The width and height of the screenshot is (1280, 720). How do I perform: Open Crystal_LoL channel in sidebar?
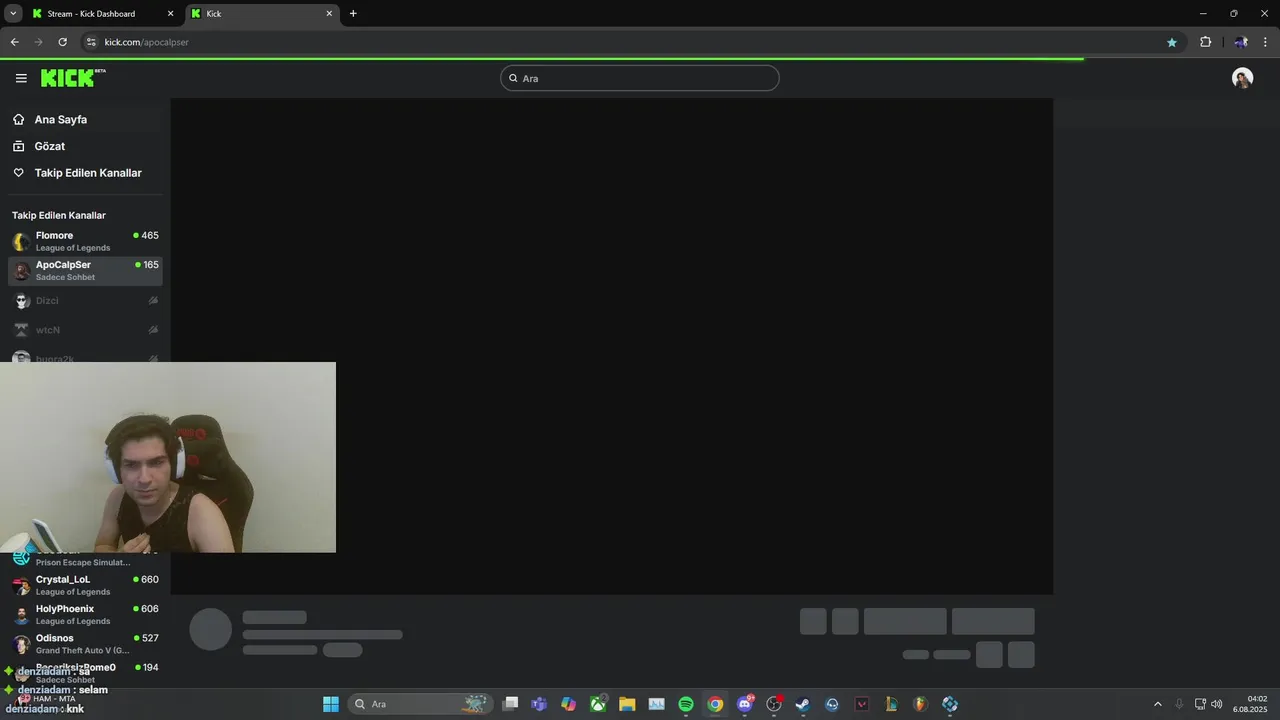point(85,585)
